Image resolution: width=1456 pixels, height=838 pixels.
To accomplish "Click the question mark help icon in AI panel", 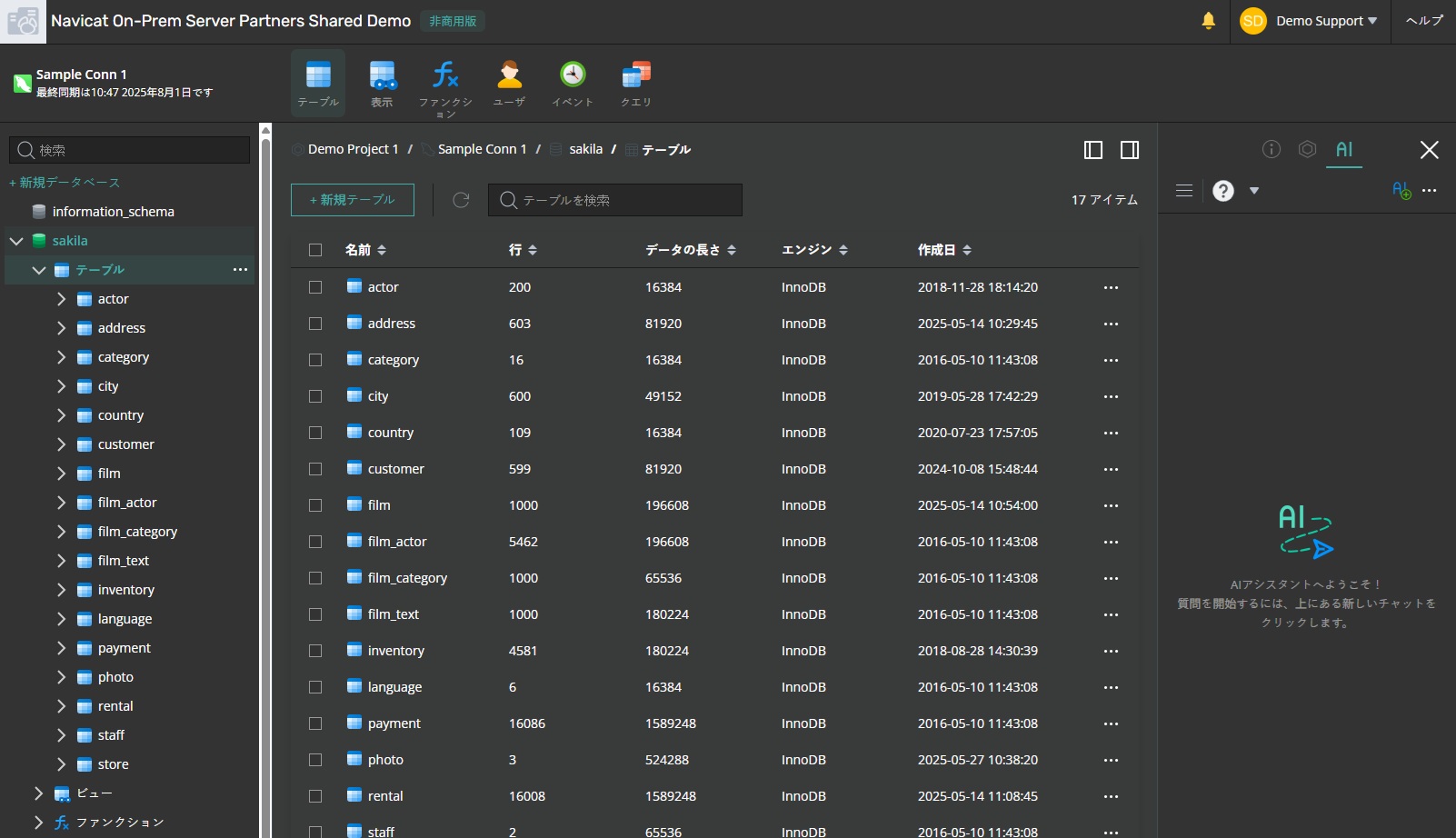I will coord(1223,191).
